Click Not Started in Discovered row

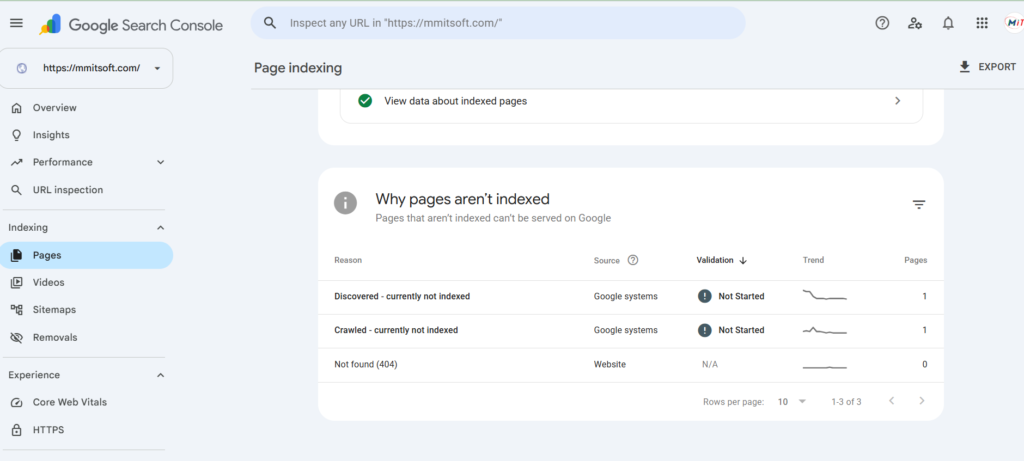click(x=741, y=296)
